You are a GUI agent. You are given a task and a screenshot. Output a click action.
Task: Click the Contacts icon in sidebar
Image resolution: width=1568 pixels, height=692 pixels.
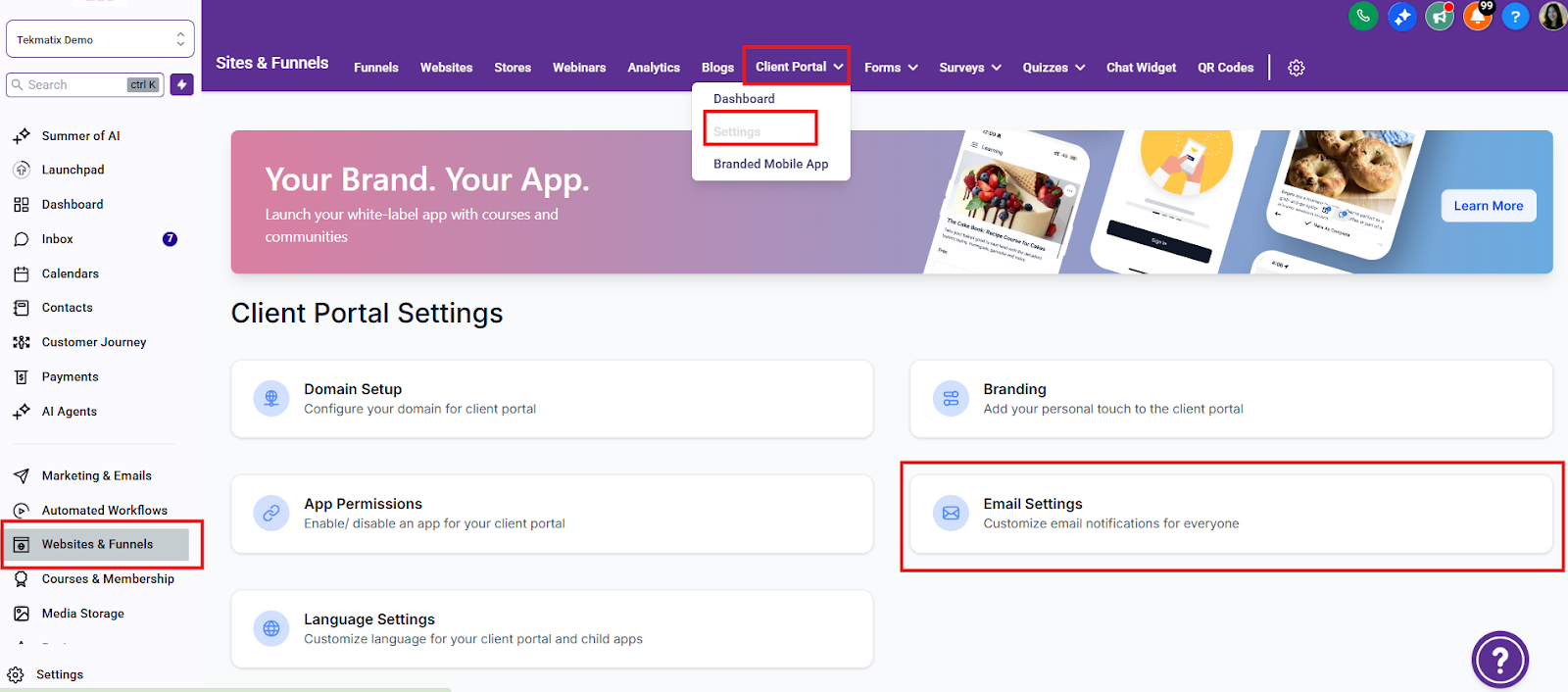tap(22, 308)
